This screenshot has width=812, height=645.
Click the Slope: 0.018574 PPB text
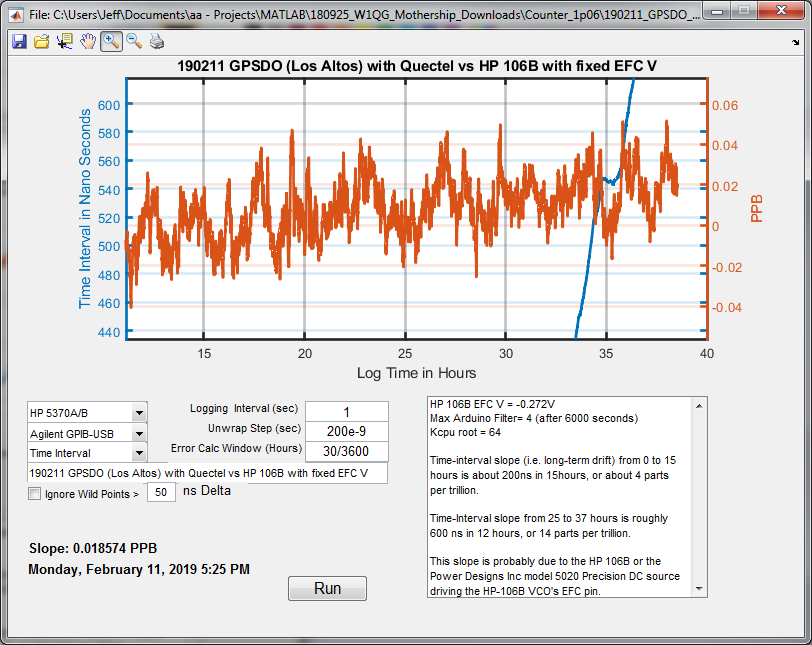[93, 548]
